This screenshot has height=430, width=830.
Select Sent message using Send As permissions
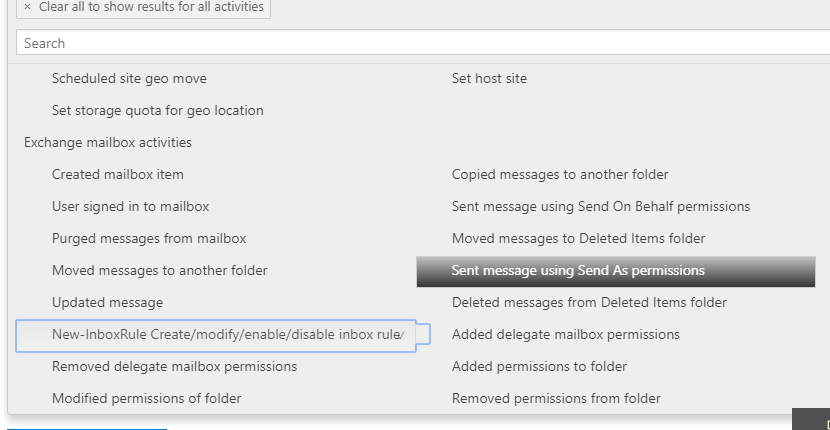tap(578, 270)
